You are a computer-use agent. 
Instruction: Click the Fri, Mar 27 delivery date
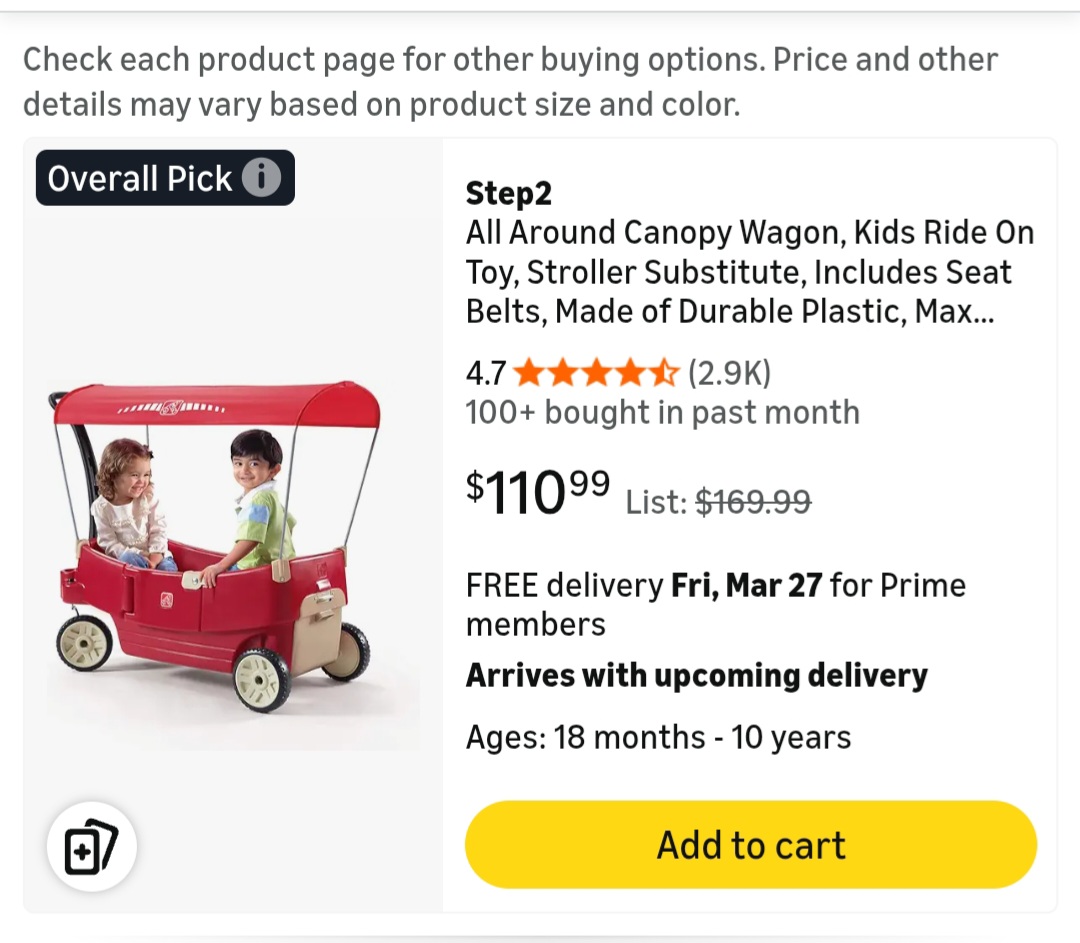pos(746,585)
